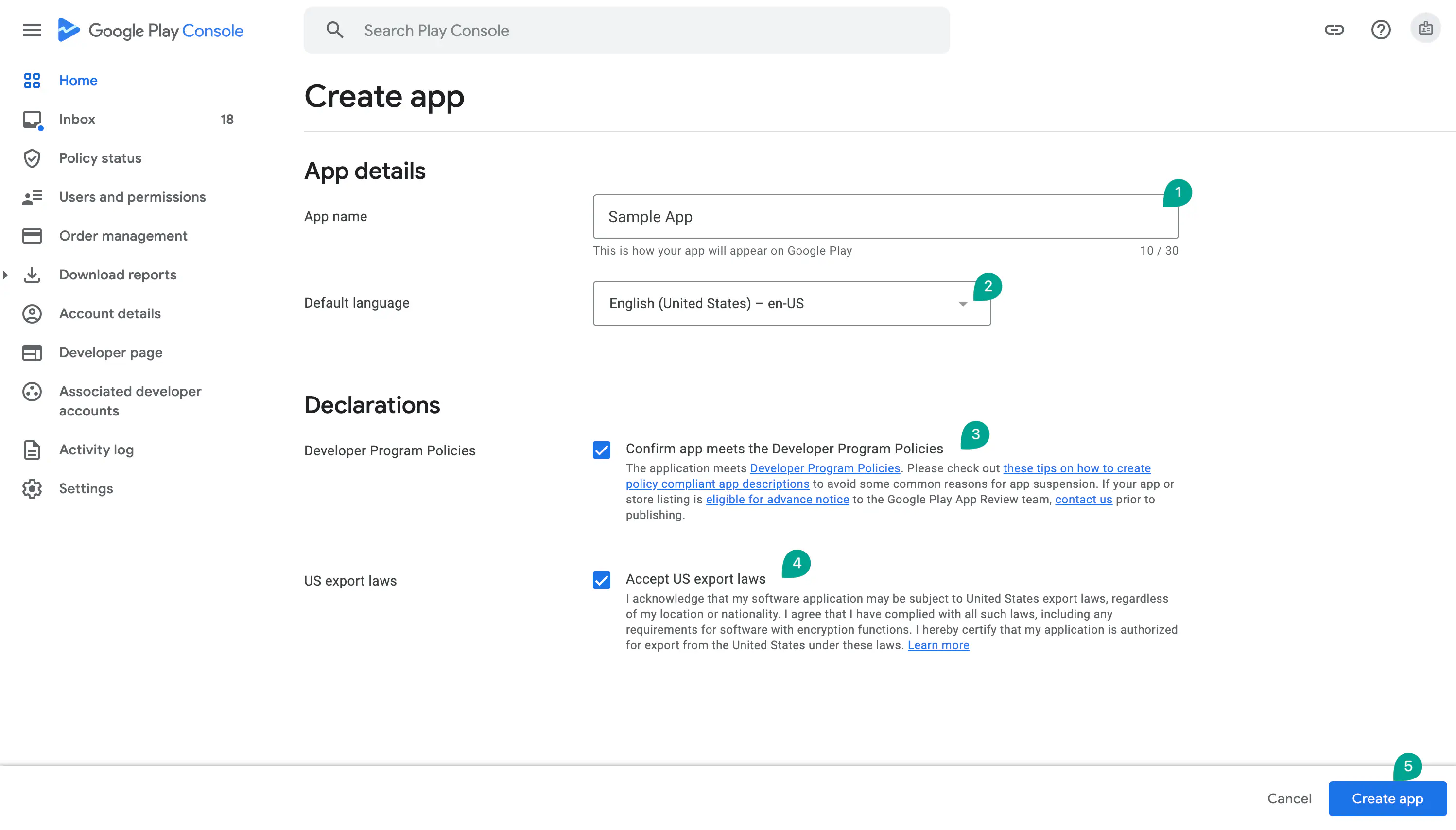
Task: Expand the Download reports sidebar arrow
Action: (x=5, y=275)
